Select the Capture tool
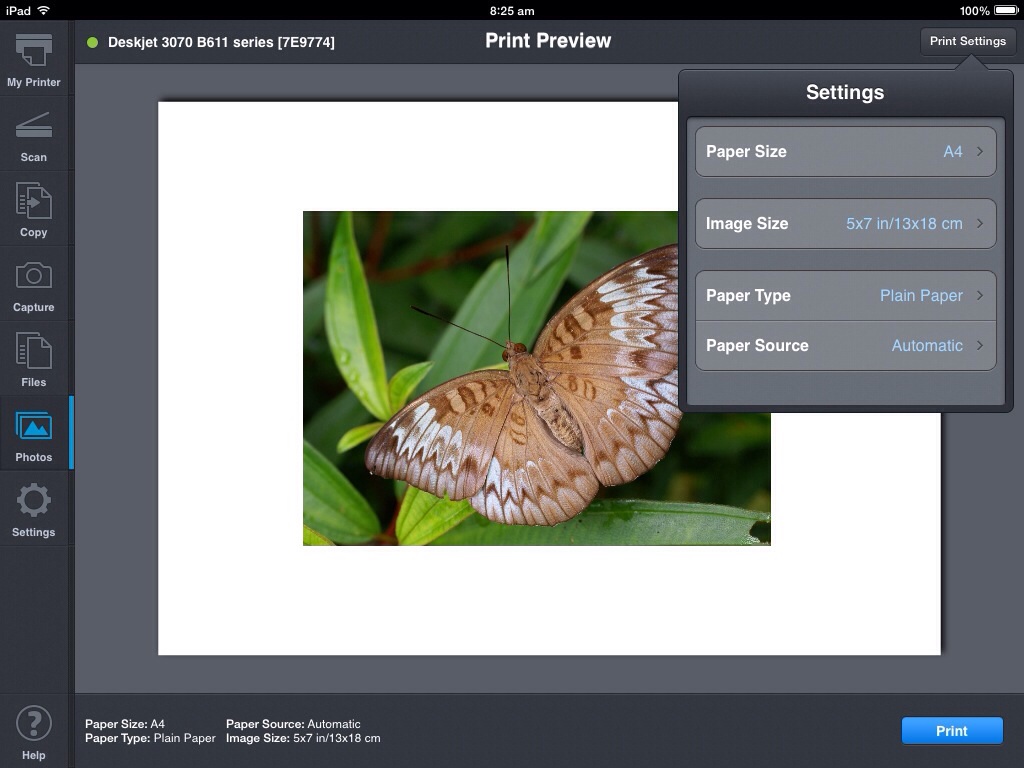1024x768 pixels. click(33, 283)
